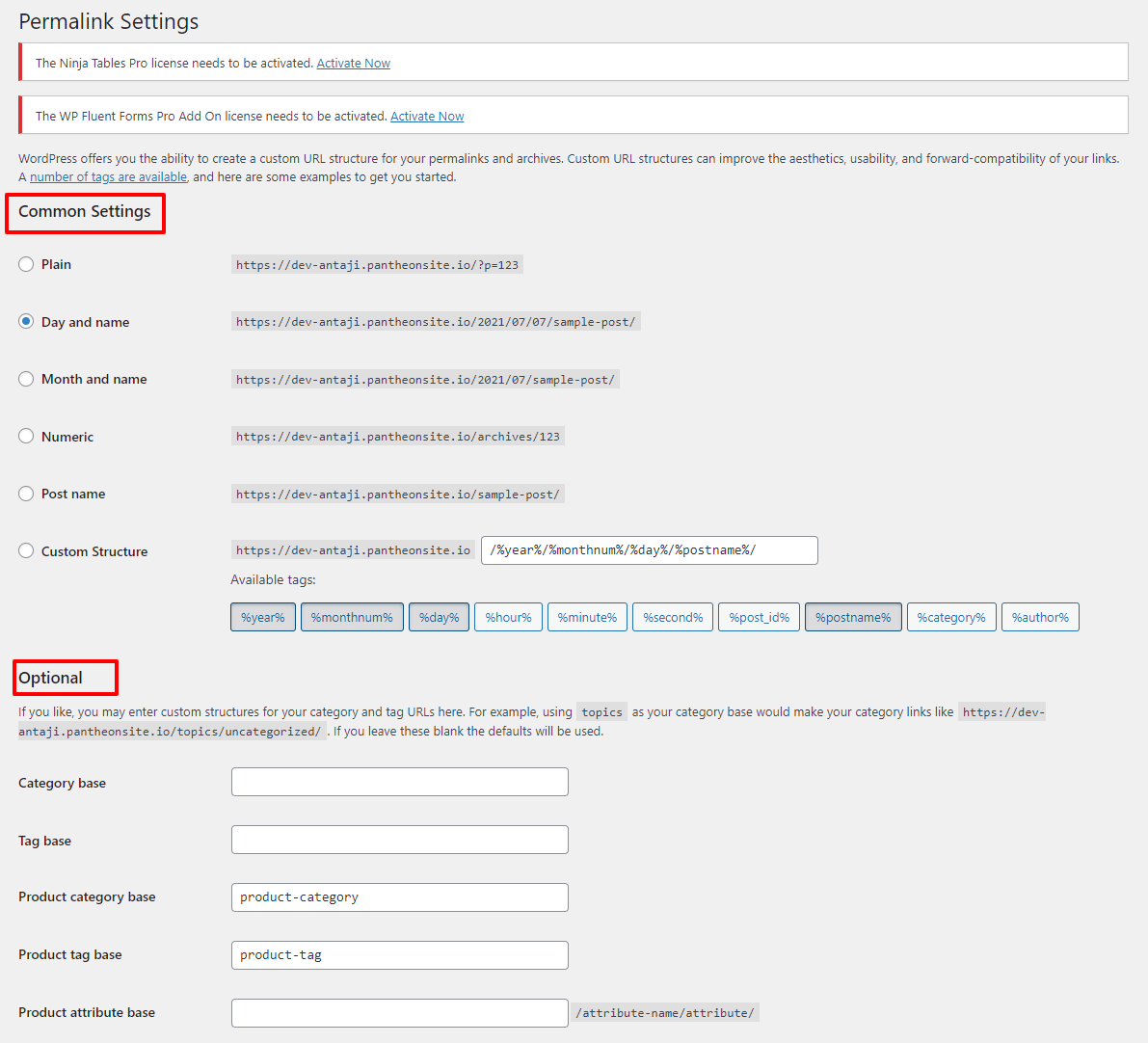1148x1043 pixels.
Task: Remove the %postname% tag from structure
Action: pyautogui.click(x=853, y=617)
